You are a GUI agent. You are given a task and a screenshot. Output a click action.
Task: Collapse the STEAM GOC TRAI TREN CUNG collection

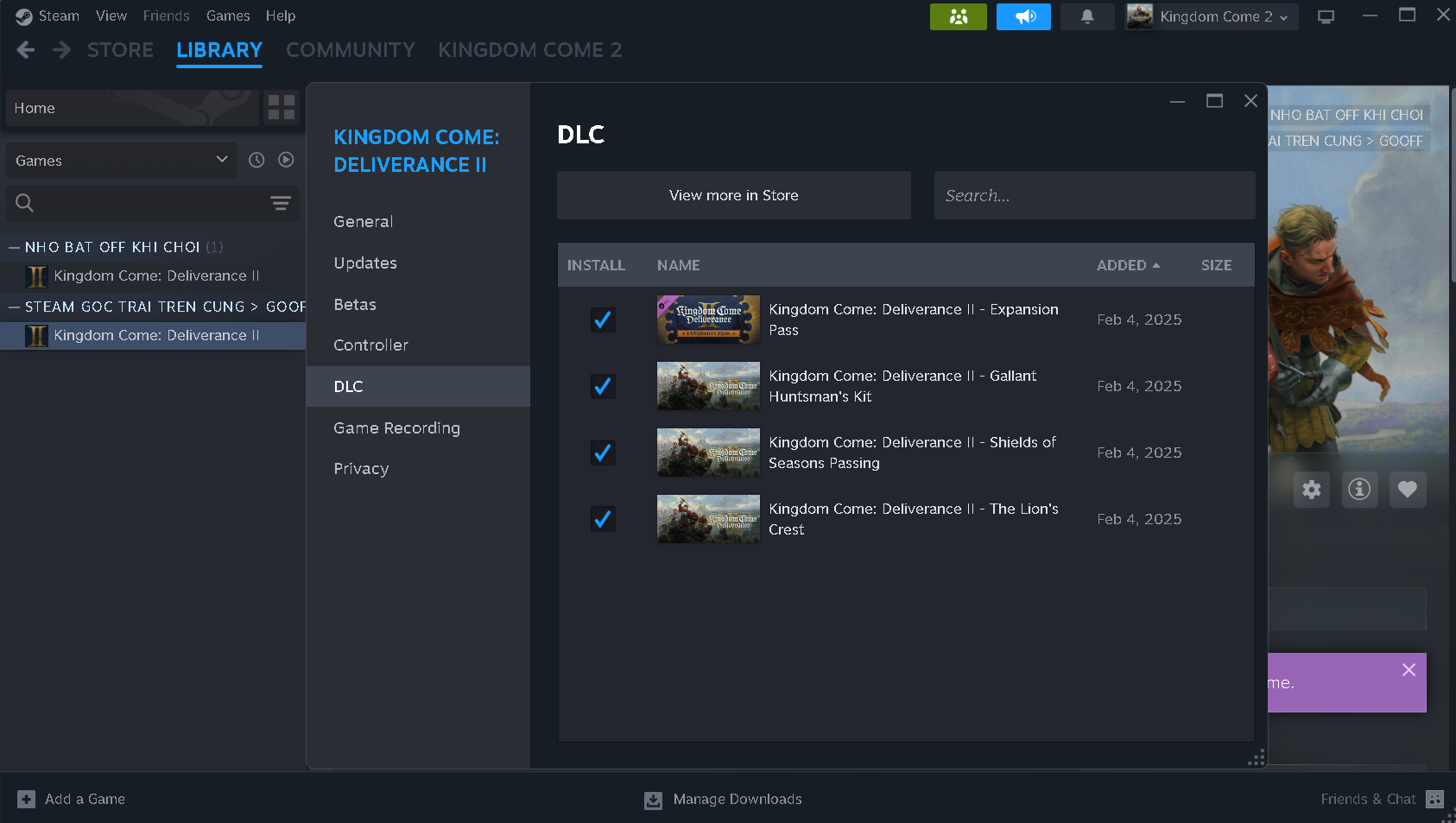coord(14,307)
